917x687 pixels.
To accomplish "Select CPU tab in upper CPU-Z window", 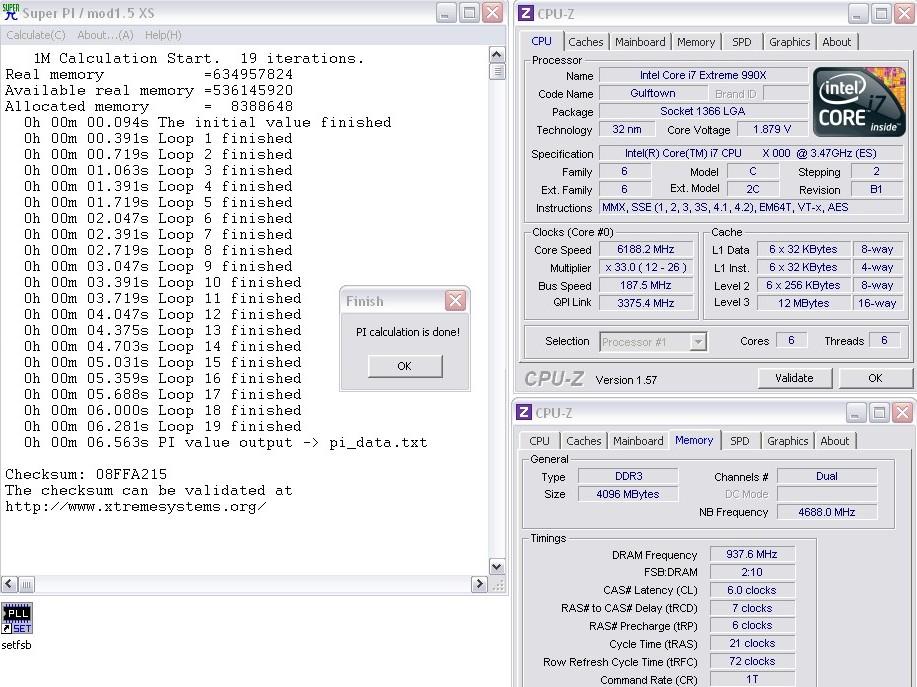I will 541,41.
